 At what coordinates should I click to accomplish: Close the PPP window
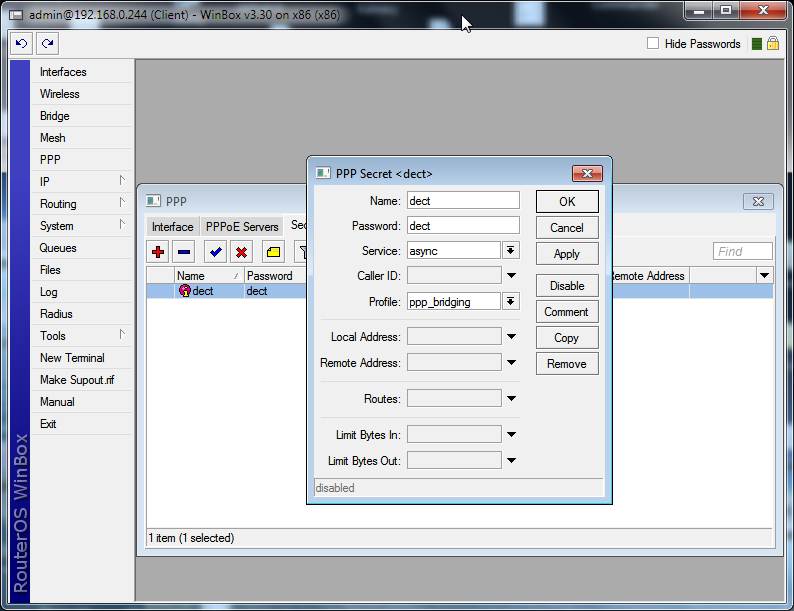coord(758,201)
